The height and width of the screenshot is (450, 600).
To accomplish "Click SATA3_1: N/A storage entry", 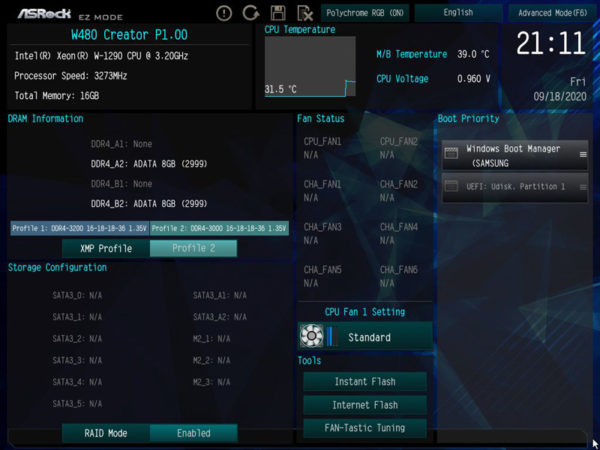I will [x=77, y=317].
